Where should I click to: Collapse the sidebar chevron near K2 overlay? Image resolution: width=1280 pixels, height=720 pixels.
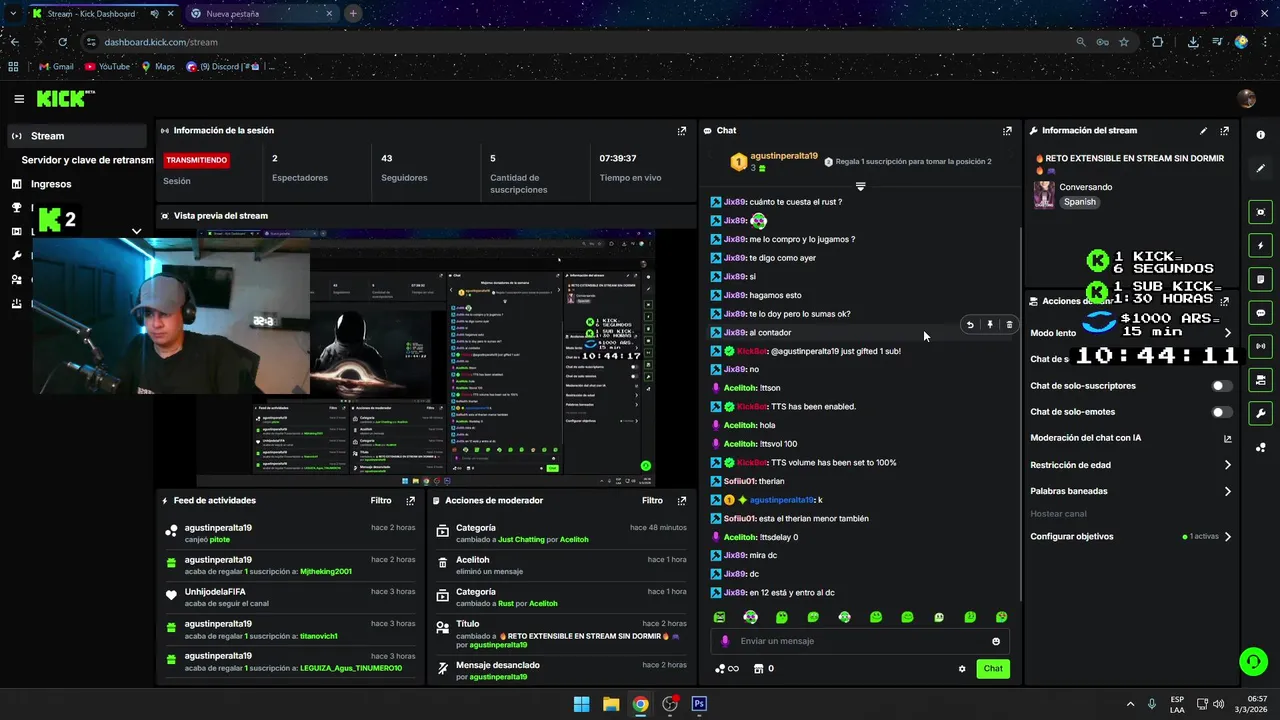(x=137, y=231)
